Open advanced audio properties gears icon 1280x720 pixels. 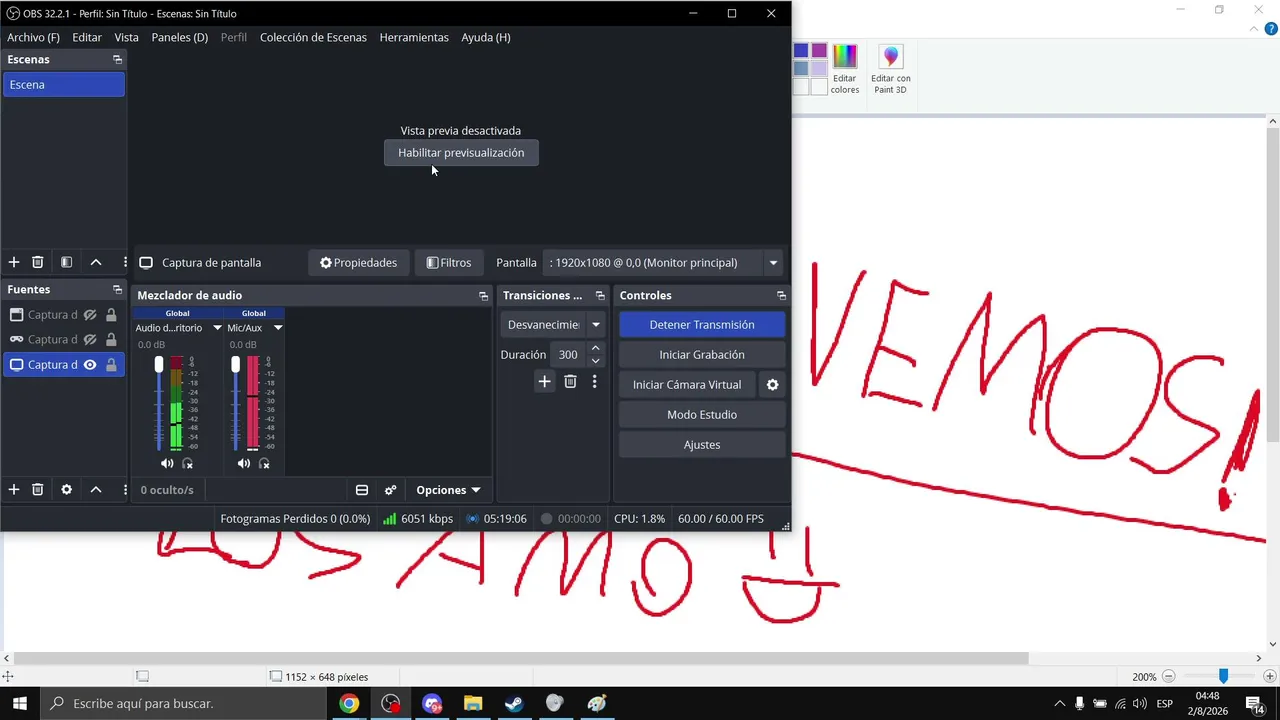point(390,490)
